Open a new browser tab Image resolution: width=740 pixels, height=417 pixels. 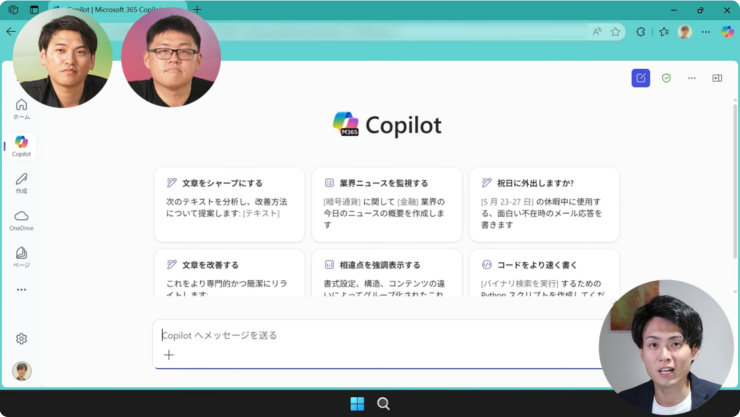(x=197, y=9)
